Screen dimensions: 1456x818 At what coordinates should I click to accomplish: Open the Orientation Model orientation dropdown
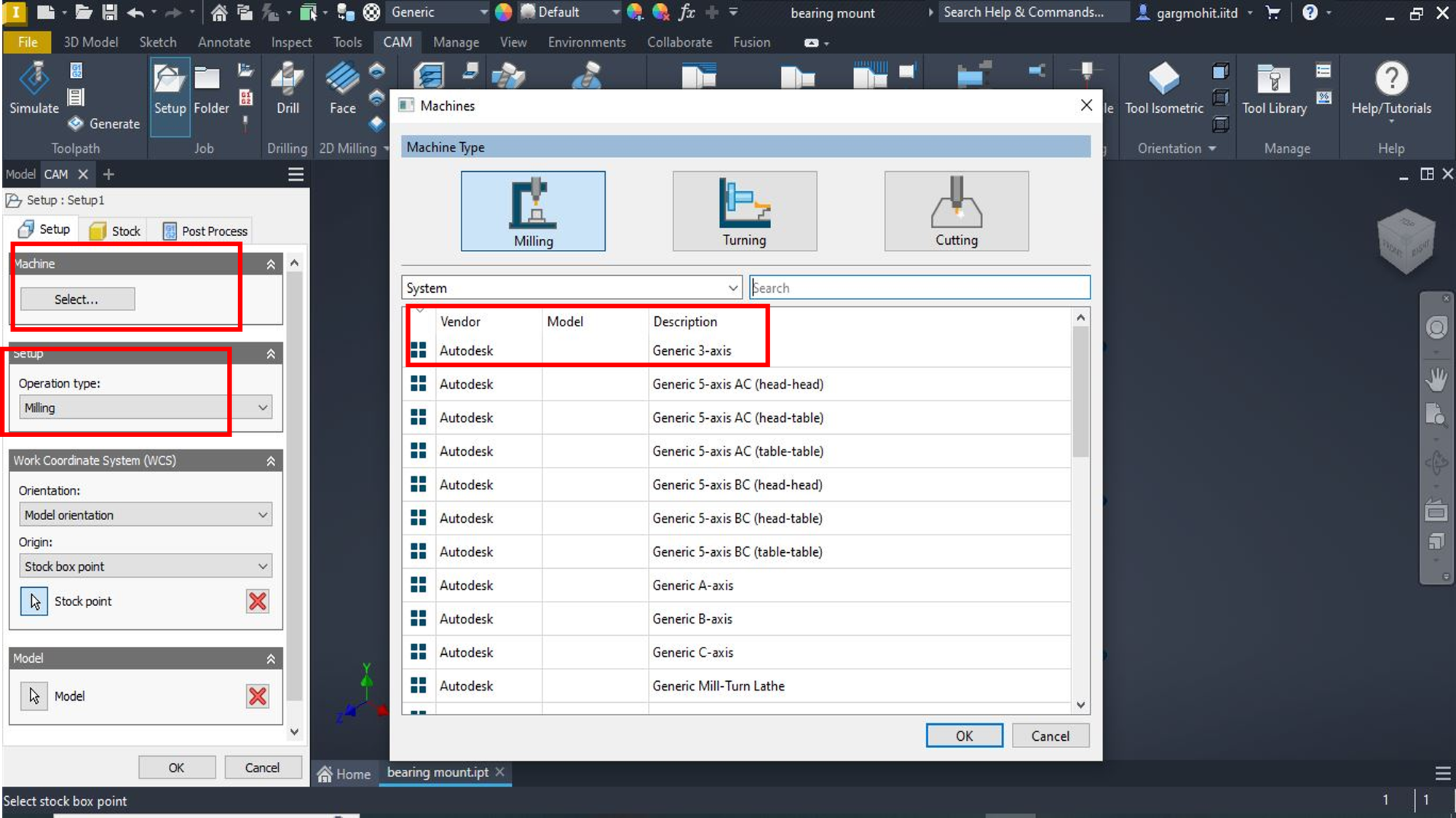click(146, 515)
